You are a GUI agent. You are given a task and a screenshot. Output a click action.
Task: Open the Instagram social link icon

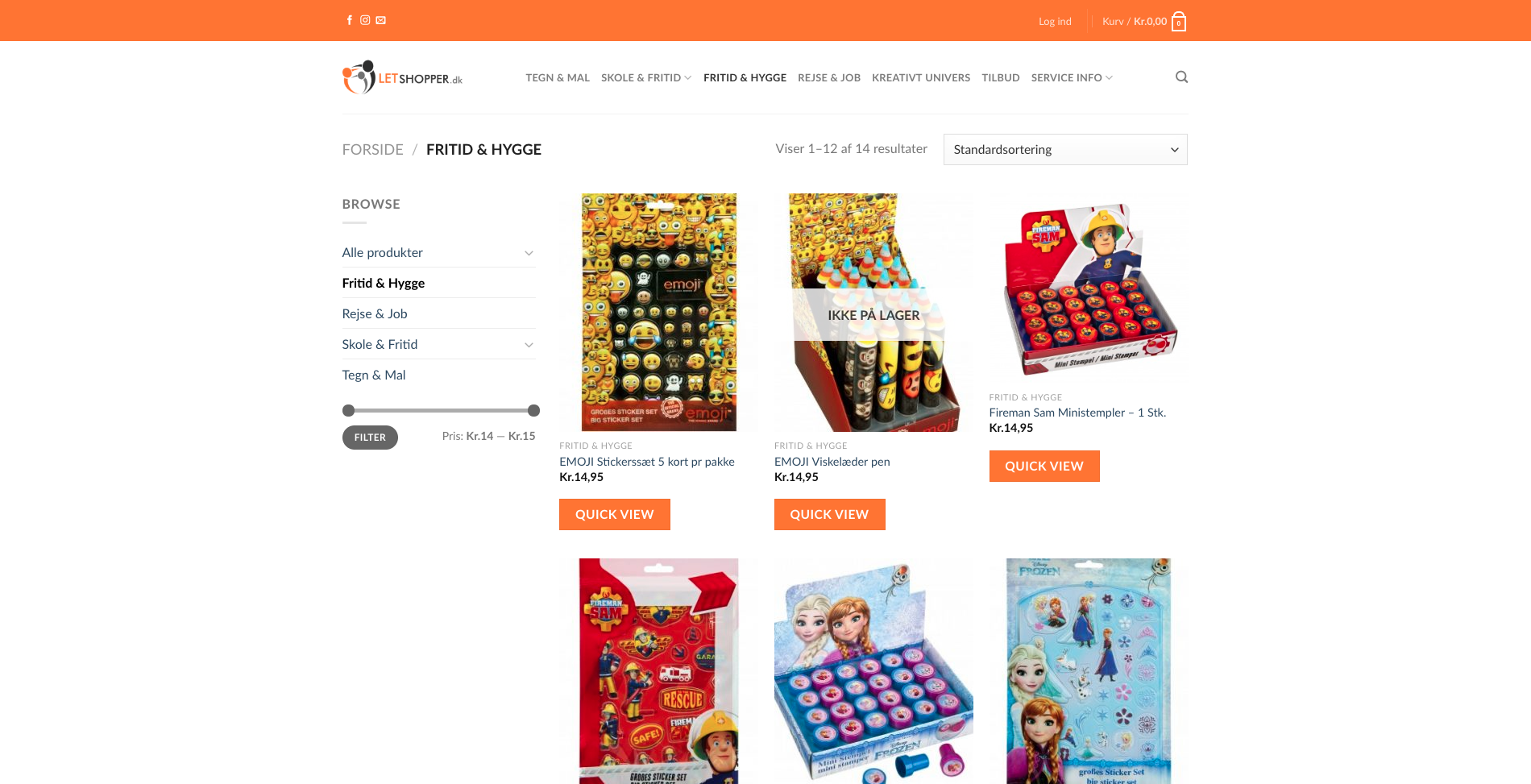coord(365,20)
